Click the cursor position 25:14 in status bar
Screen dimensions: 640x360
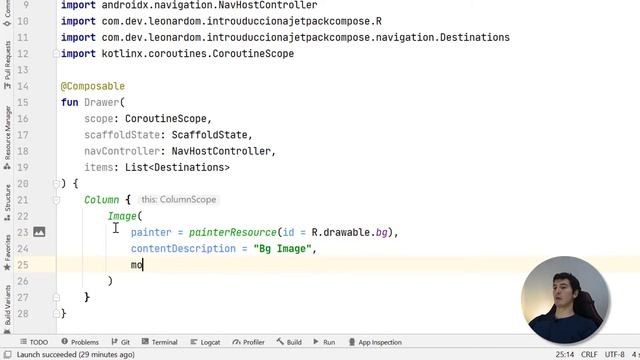[x=565, y=354]
